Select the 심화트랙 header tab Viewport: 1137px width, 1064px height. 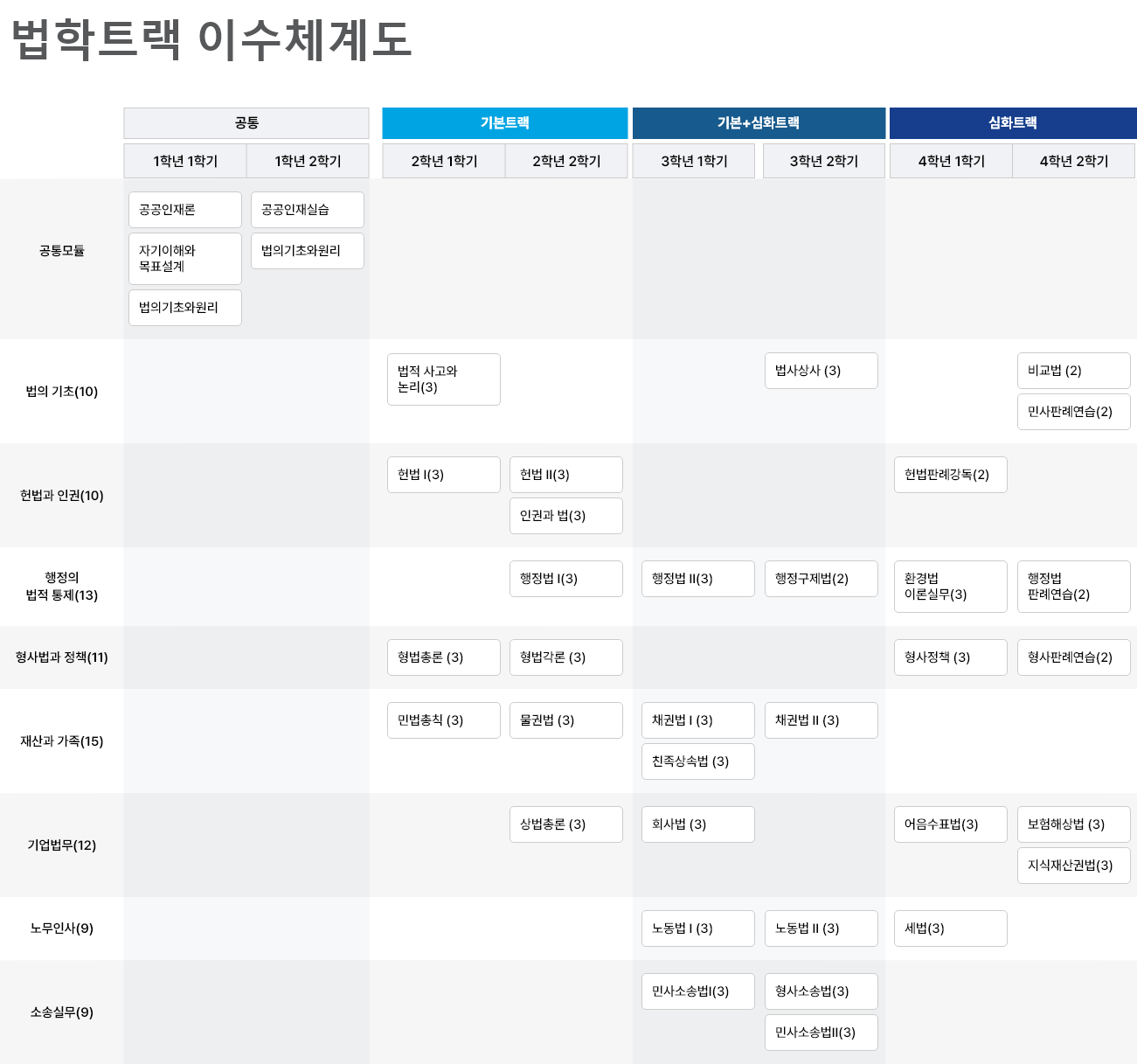pos(1012,123)
